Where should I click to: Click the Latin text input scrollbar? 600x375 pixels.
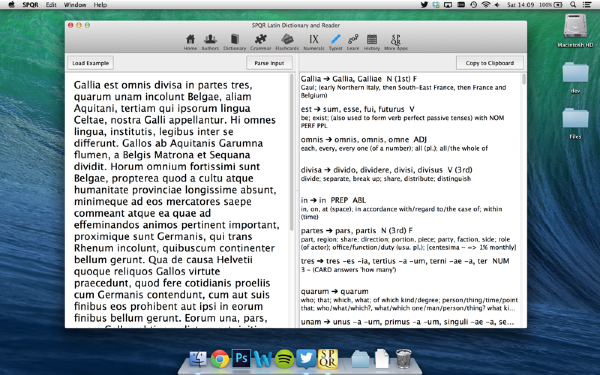(x=292, y=152)
